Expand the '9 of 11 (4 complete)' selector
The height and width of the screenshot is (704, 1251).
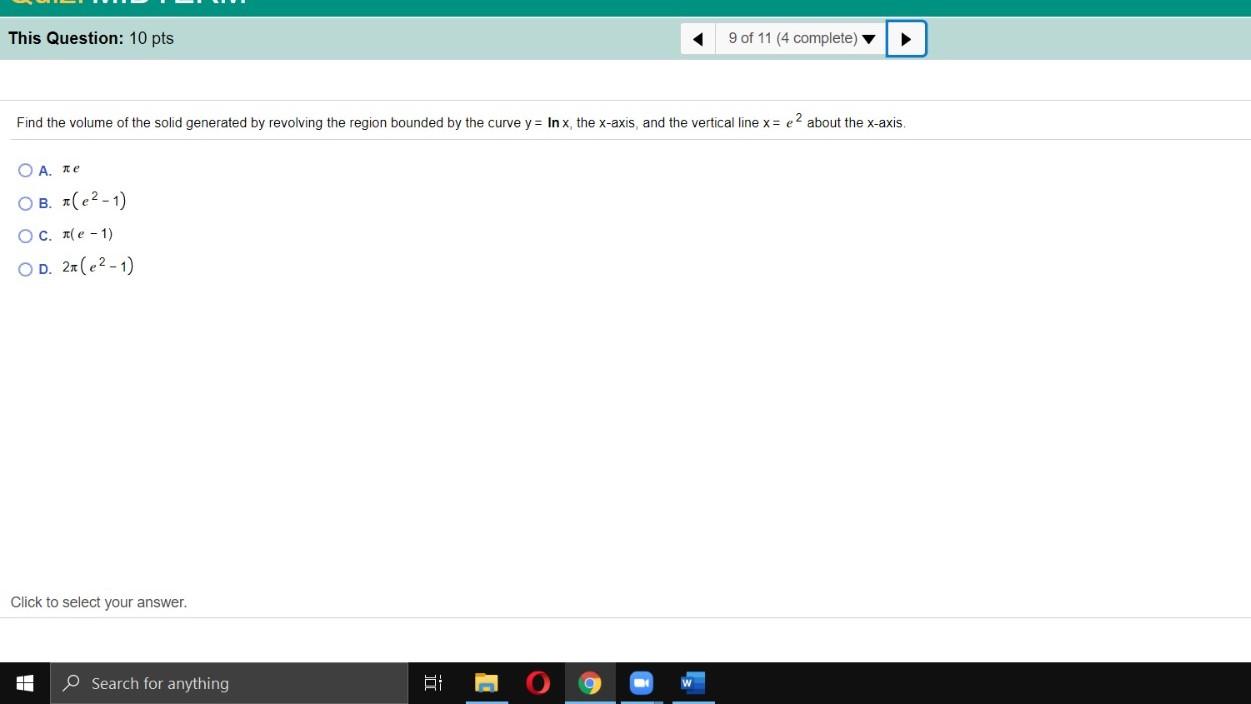[800, 38]
